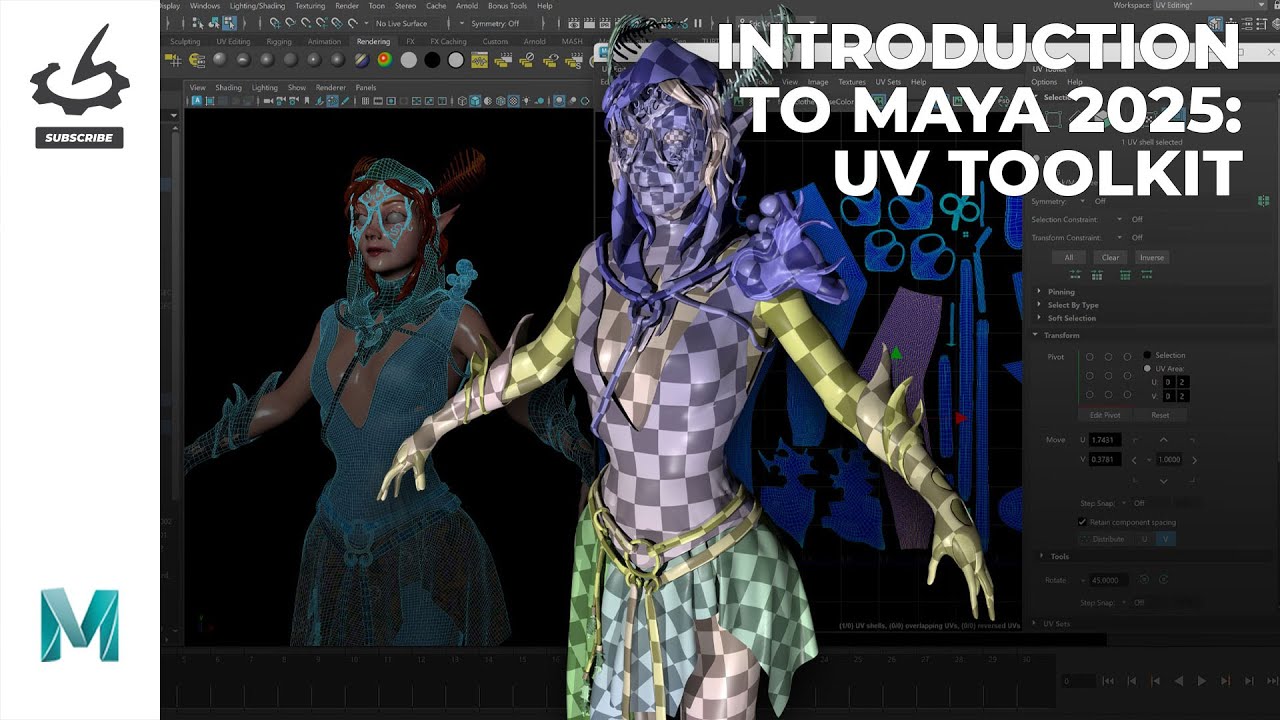
Task: Open the Bonus Tools menu
Action: [x=507, y=5]
